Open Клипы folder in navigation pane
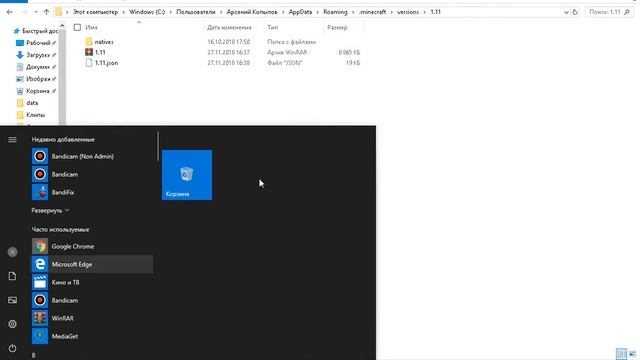 click(x=31, y=115)
